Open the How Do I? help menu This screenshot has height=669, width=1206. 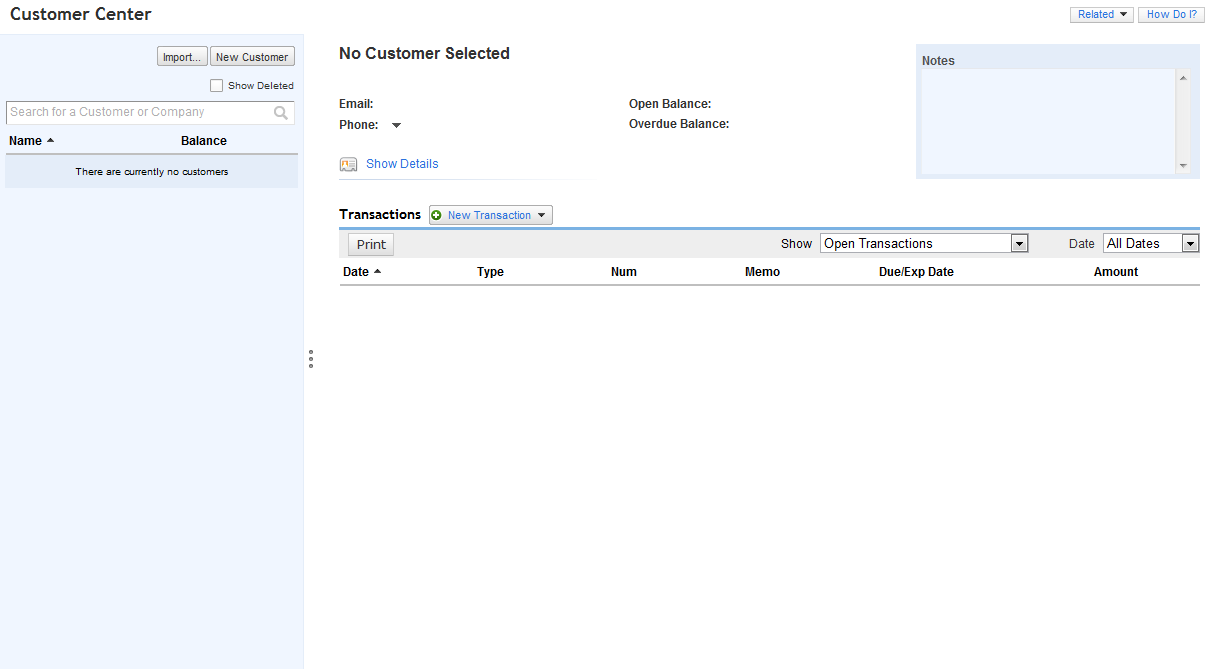(1171, 14)
